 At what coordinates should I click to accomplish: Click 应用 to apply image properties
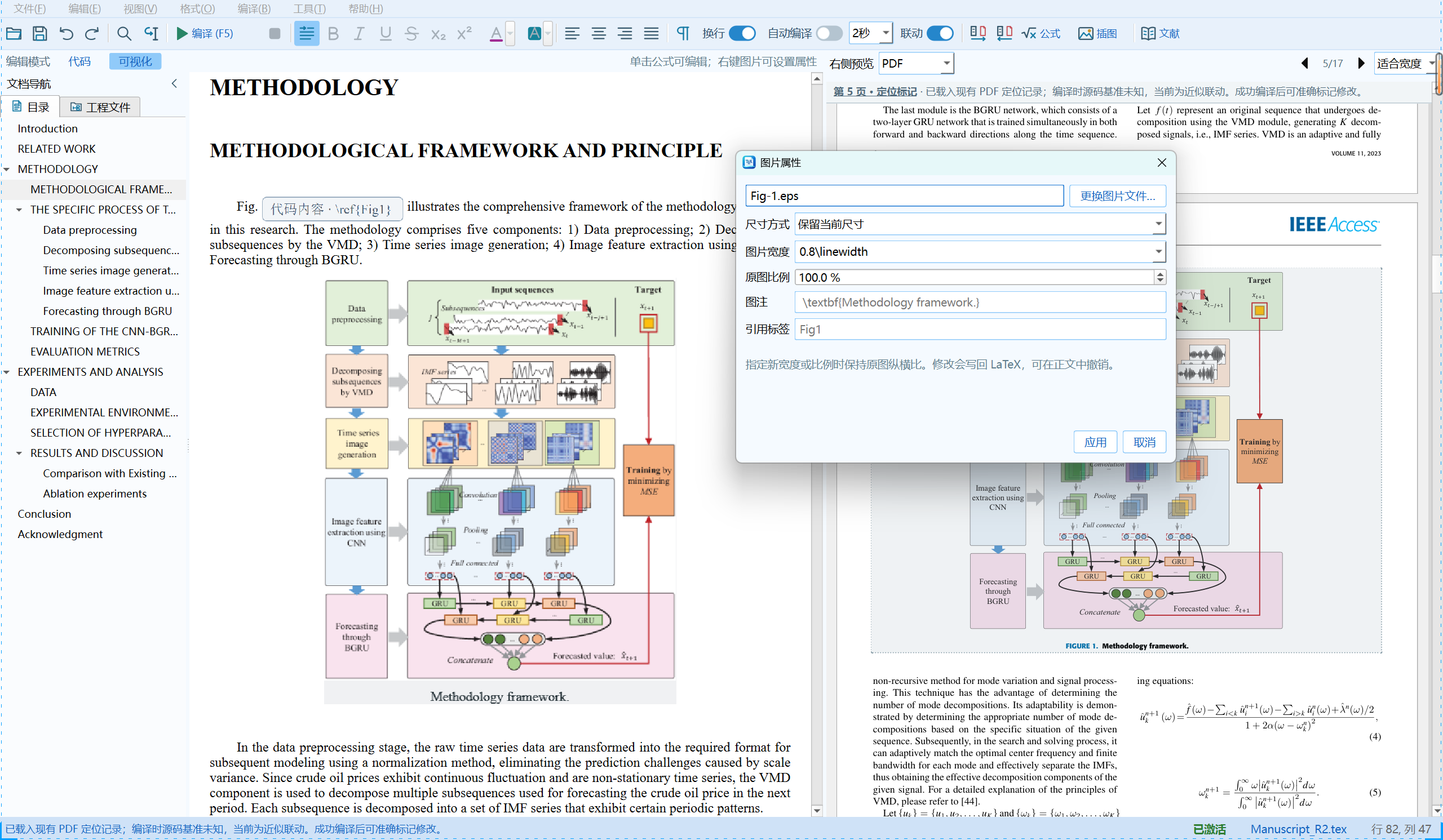coord(1095,442)
